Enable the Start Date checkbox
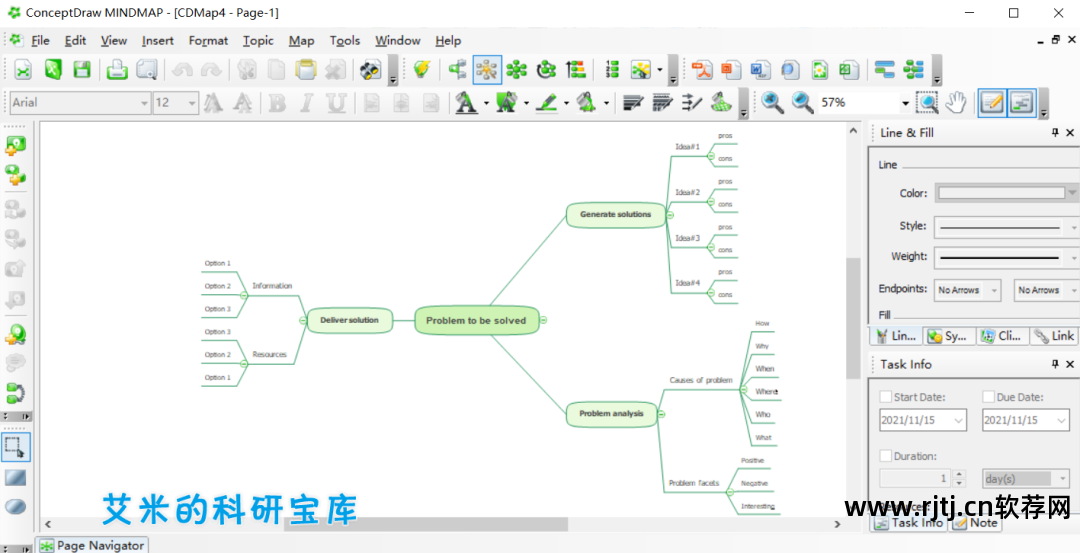Image resolution: width=1080 pixels, height=553 pixels. tap(886, 397)
